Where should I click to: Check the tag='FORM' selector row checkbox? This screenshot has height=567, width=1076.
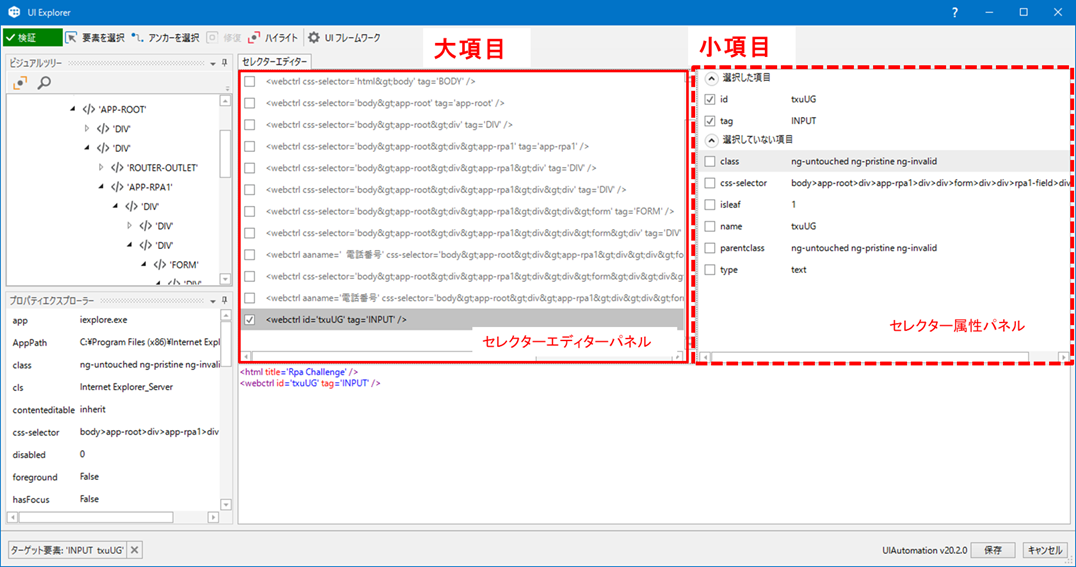250,211
